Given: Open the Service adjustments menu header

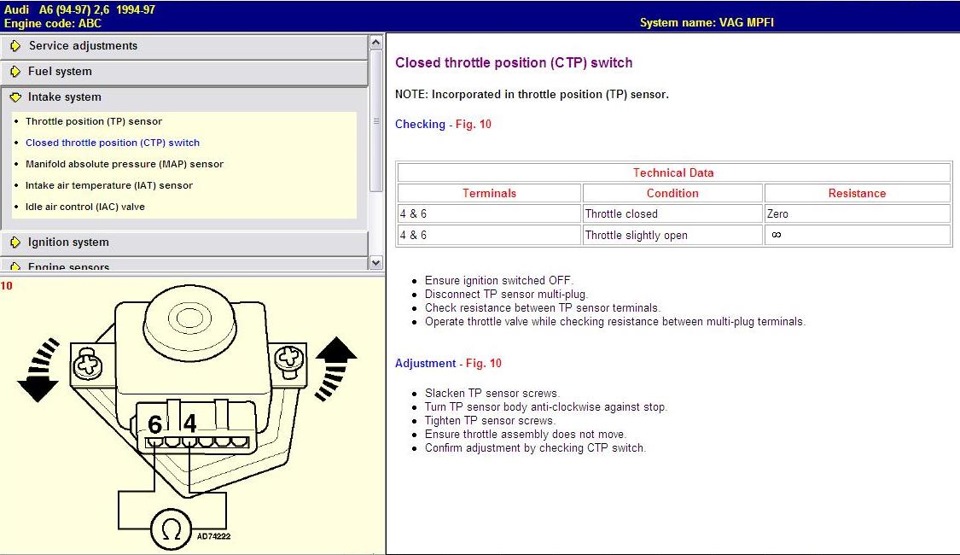Looking at the screenshot, I should pos(184,46).
